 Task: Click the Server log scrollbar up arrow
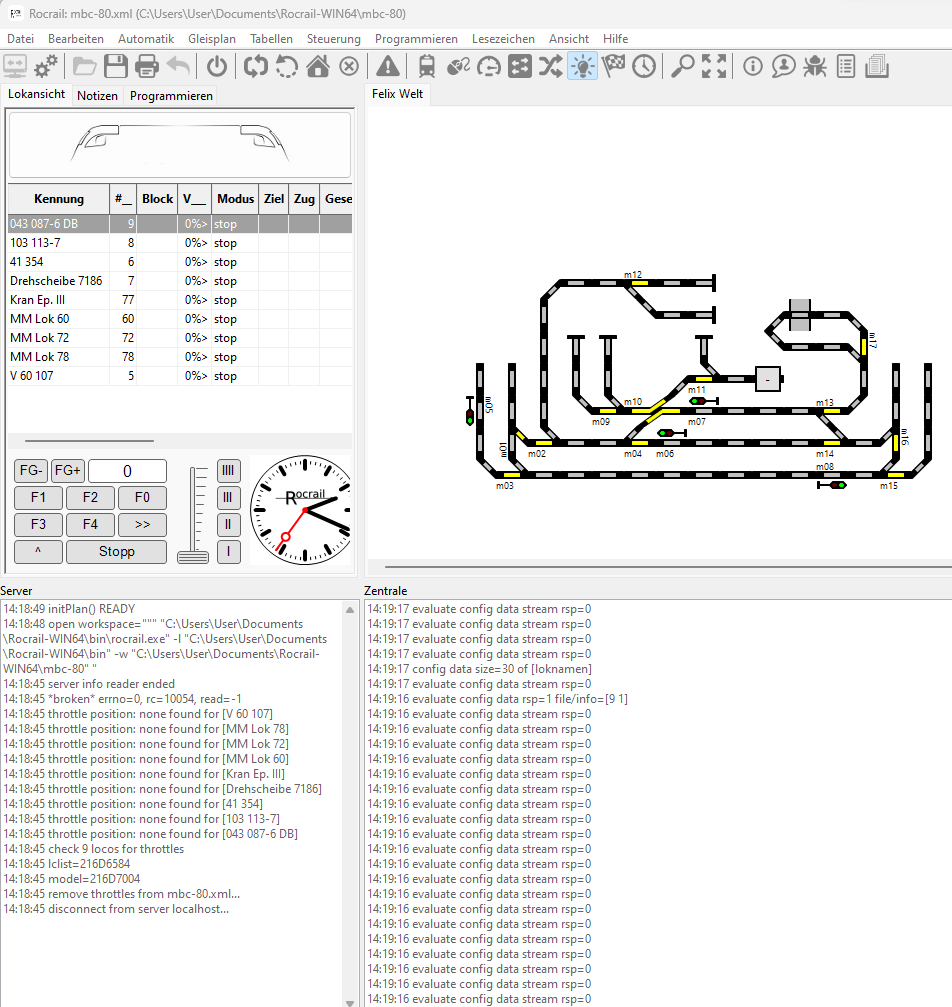pyautogui.click(x=350, y=610)
